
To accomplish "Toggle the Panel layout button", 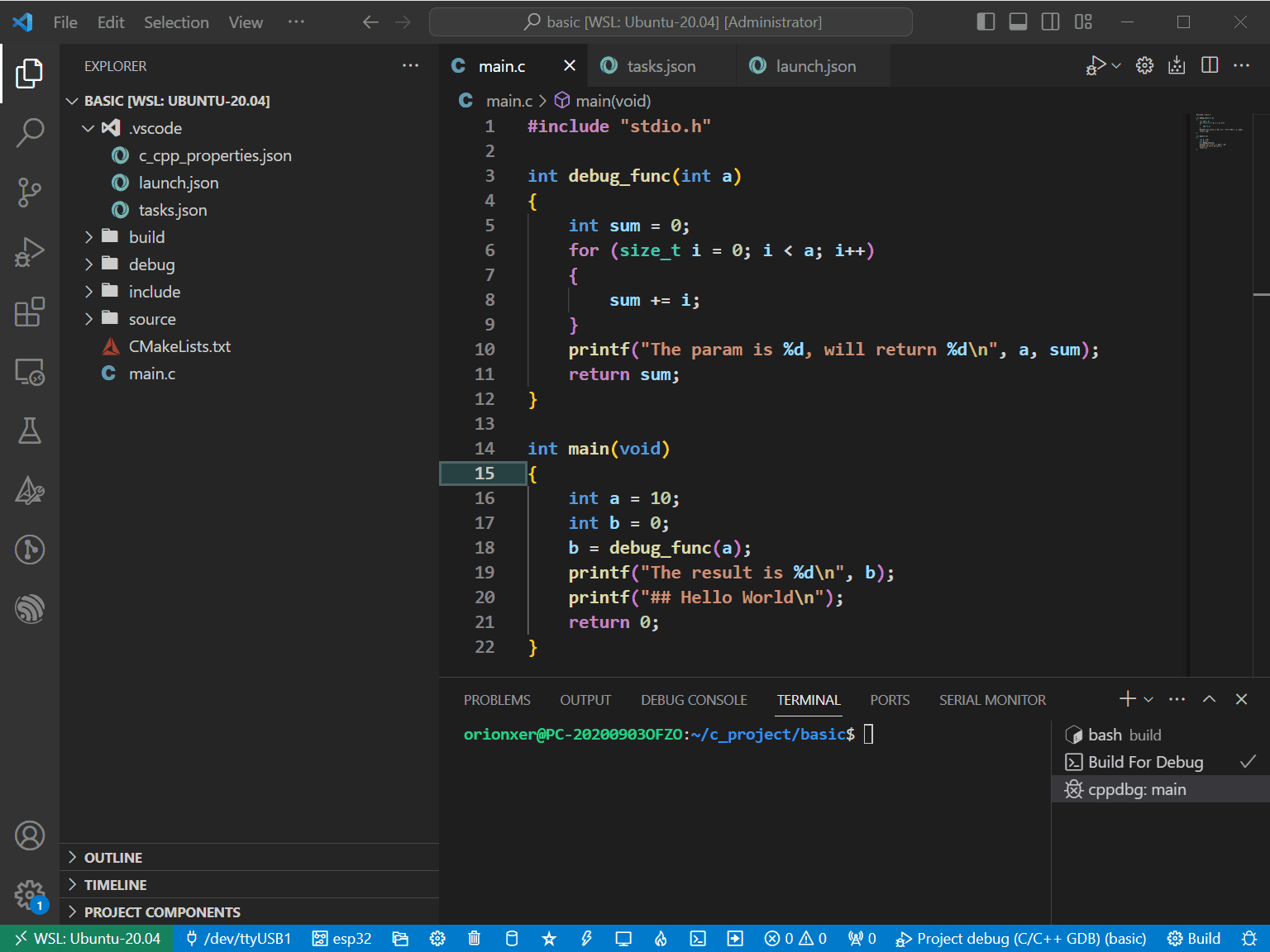I will pyautogui.click(x=1019, y=21).
